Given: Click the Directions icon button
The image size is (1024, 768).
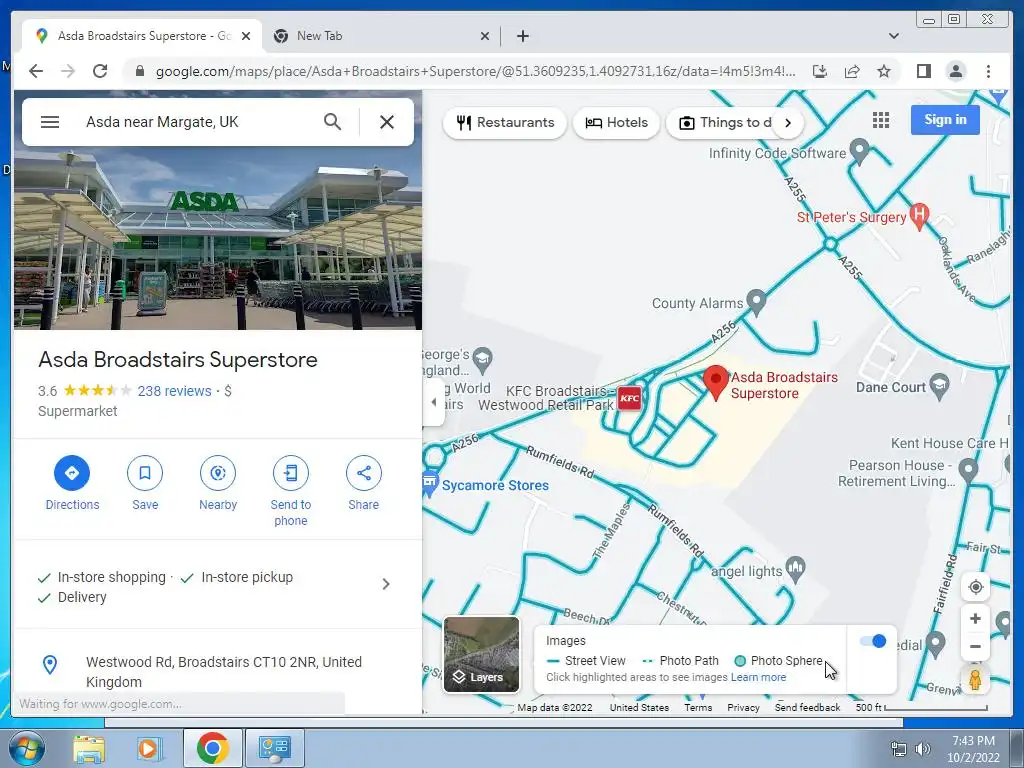Looking at the screenshot, I should (x=72, y=473).
